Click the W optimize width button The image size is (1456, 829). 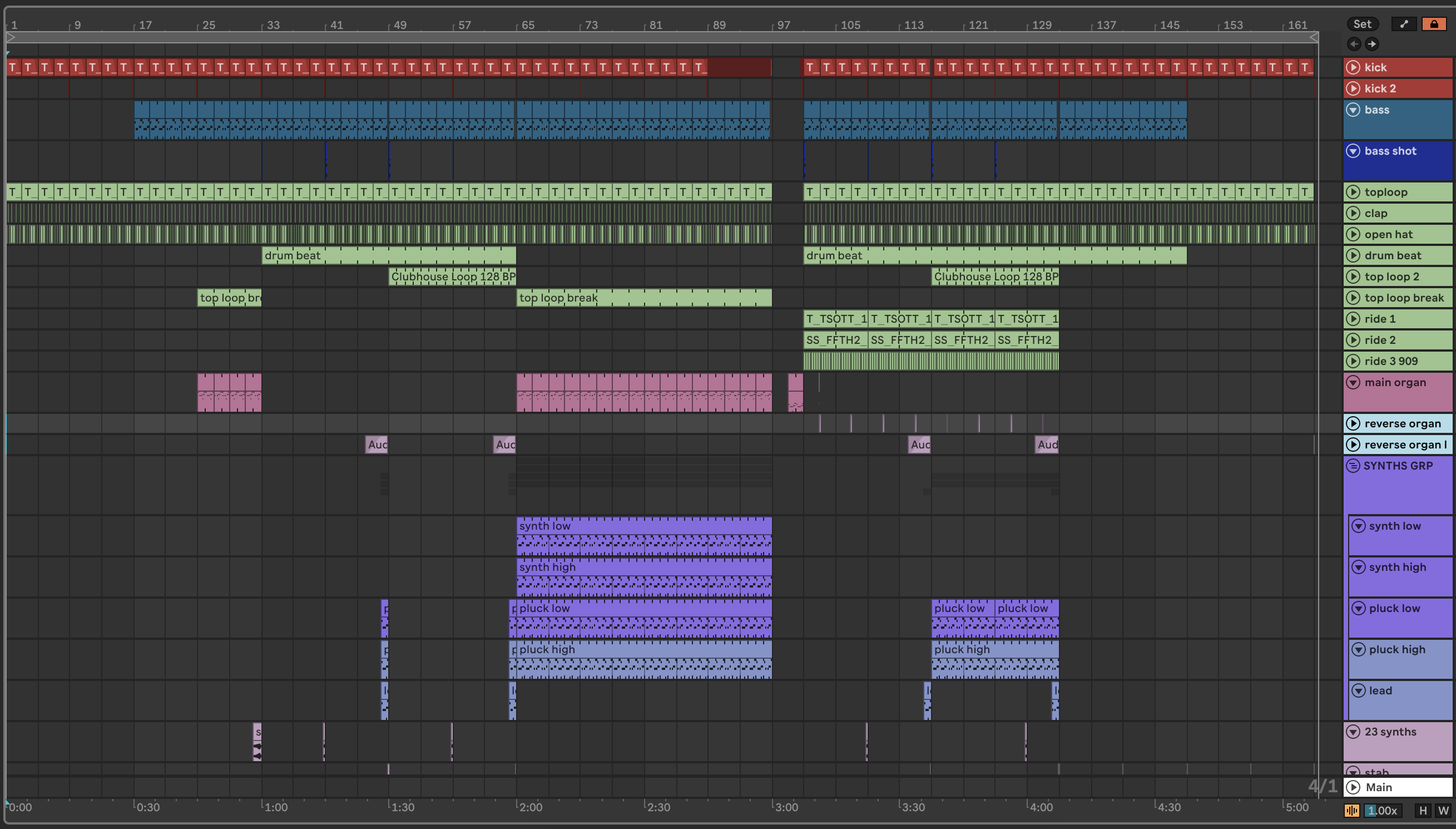(1443, 810)
